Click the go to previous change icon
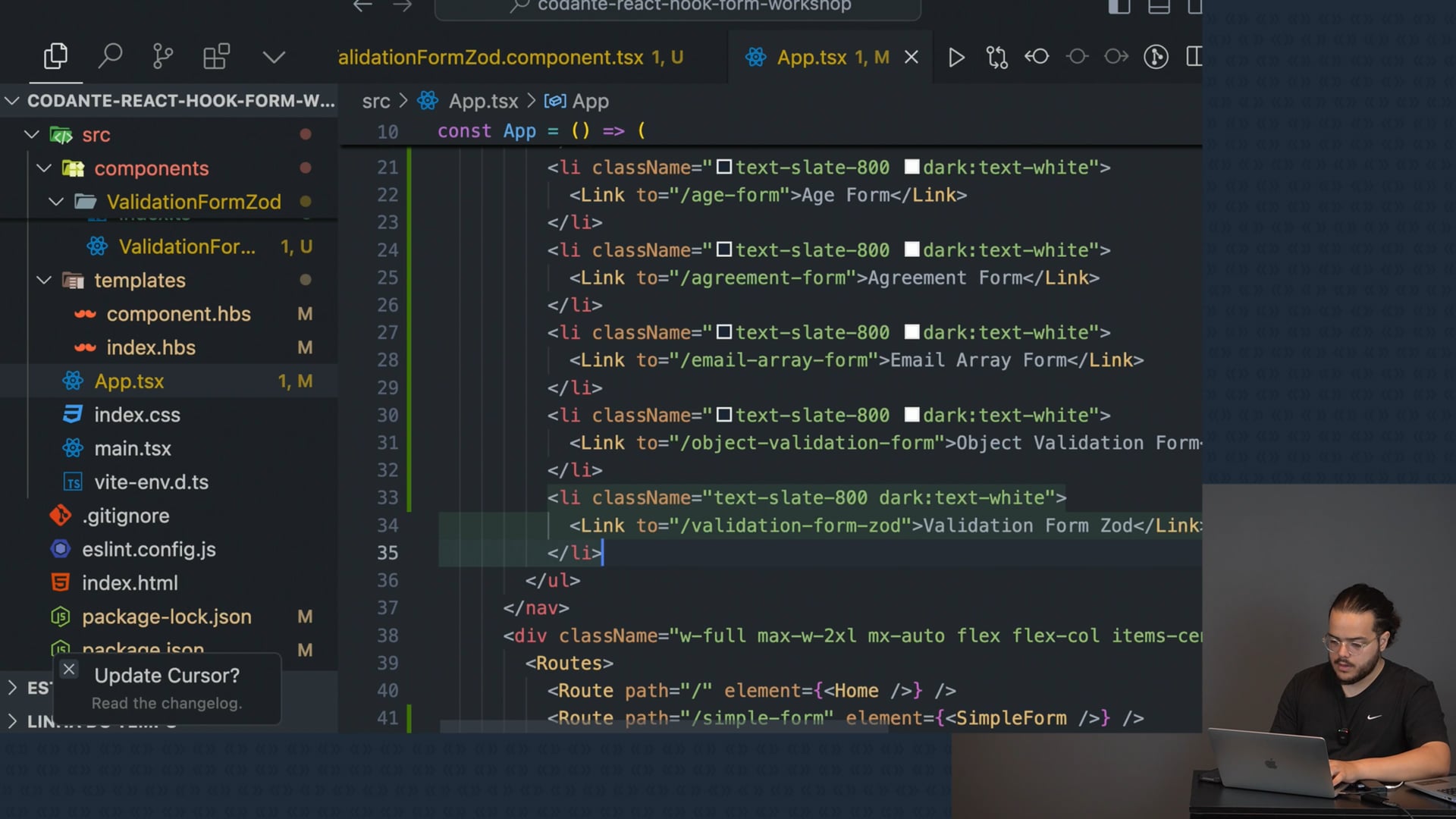Image resolution: width=1456 pixels, height=819 pixels. pos(1037,57)
